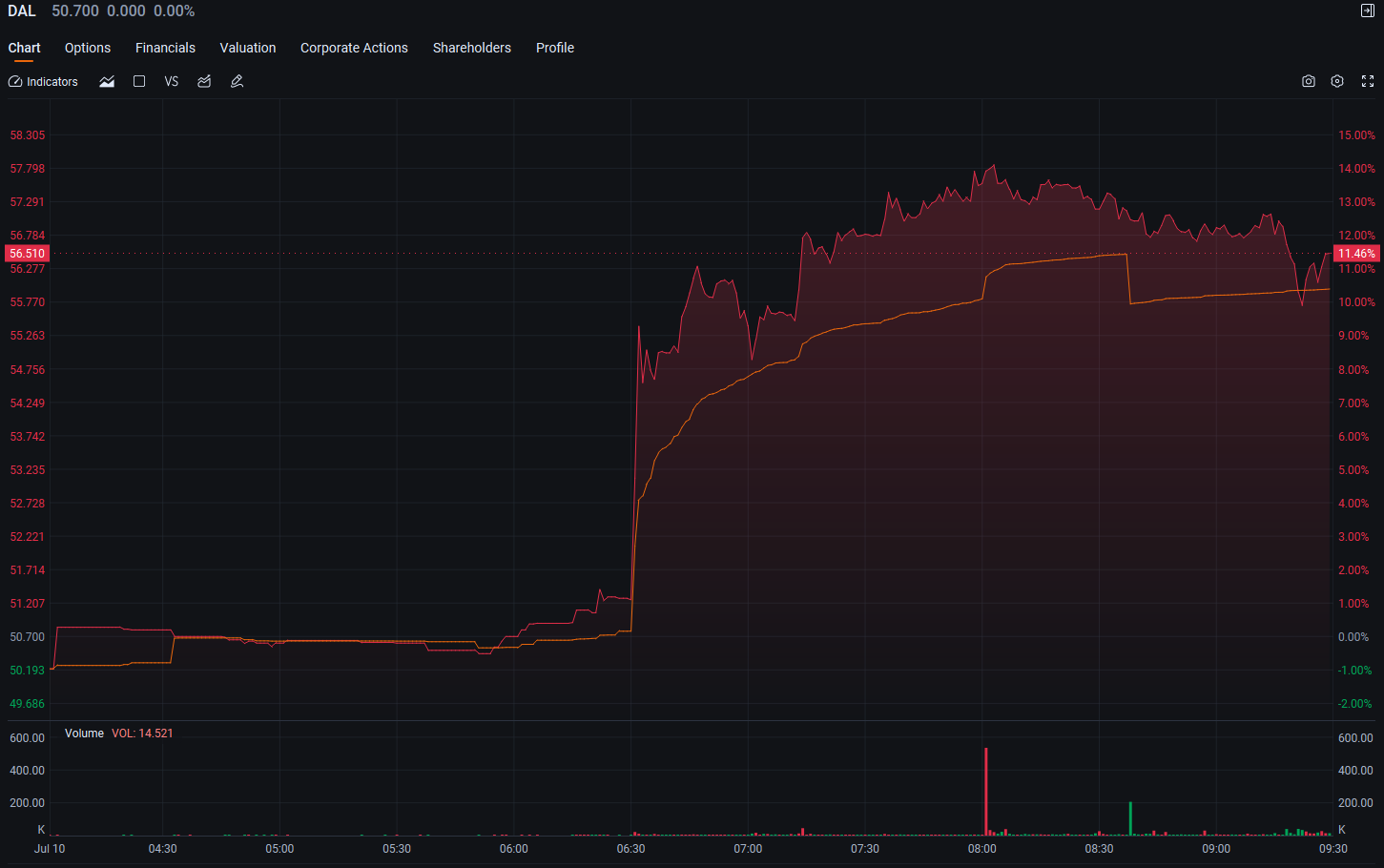Click the 56.510 current price marker
The image size is (1384, 868).
pyautogui.click(x=27, y=254)
